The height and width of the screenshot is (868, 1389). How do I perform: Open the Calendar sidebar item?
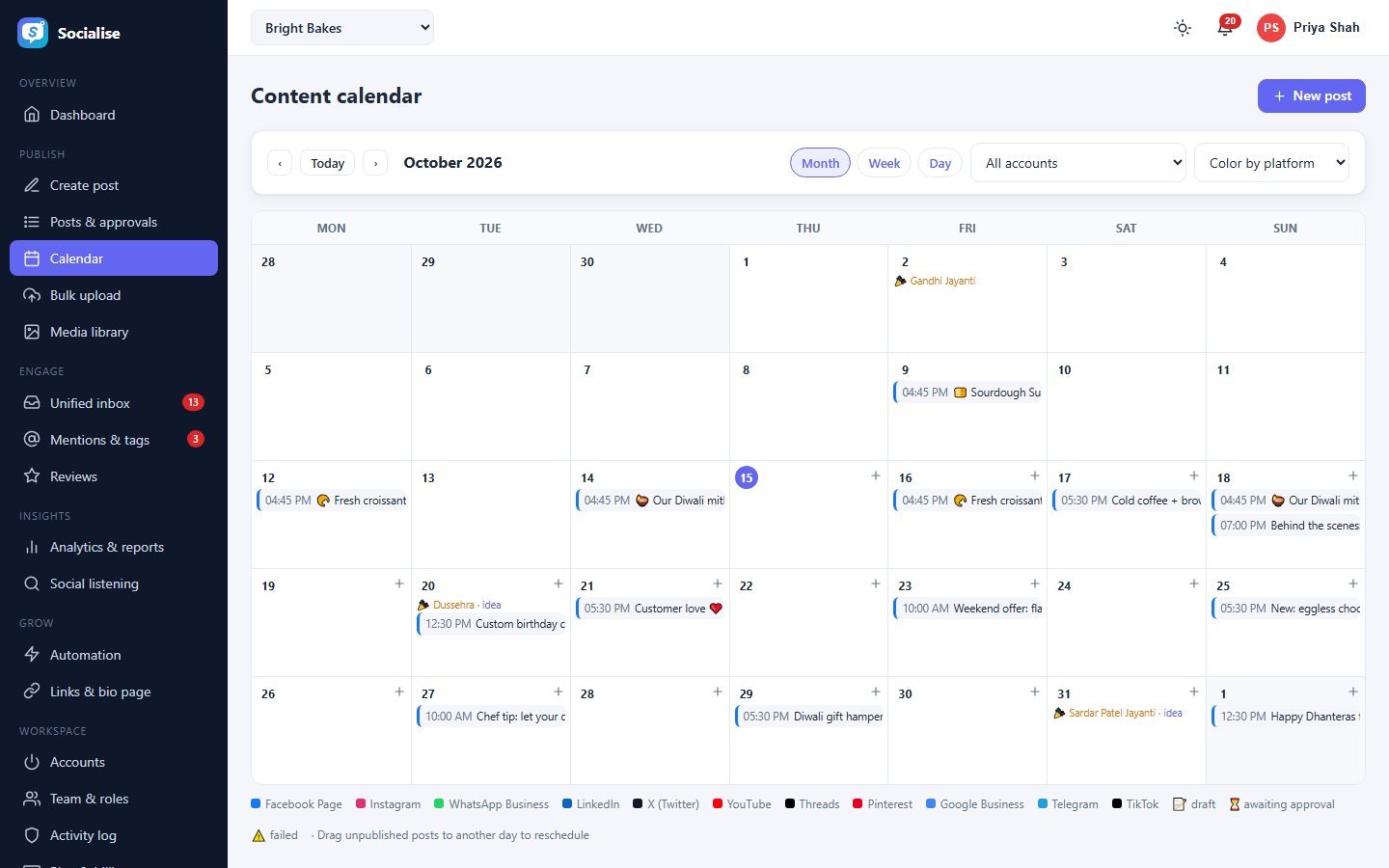click(x=114, y=258)
